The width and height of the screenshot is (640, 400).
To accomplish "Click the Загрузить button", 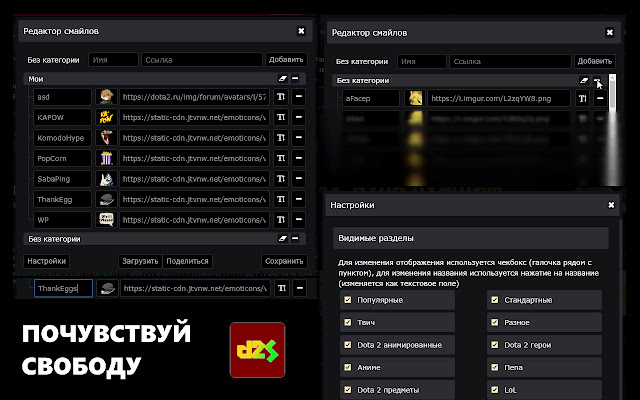I will click(140, 261).
